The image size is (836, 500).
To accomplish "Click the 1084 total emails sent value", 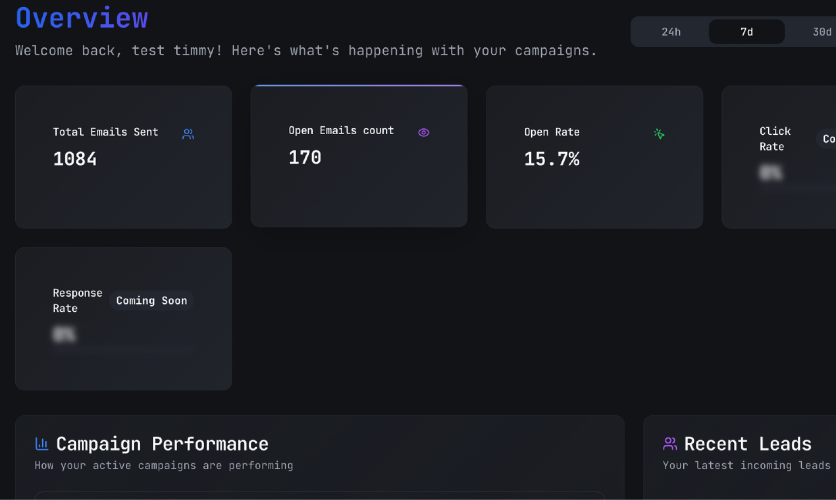I will click(75, 159).
